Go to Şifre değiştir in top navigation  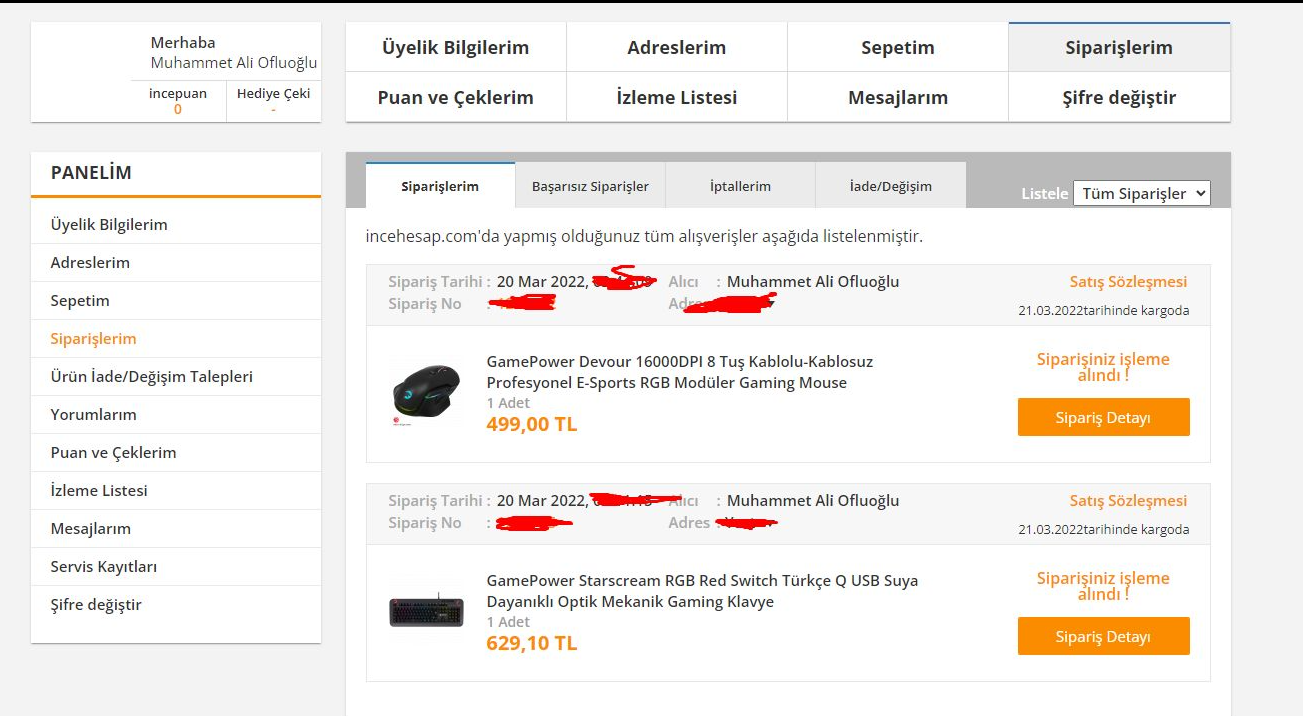1119,97
